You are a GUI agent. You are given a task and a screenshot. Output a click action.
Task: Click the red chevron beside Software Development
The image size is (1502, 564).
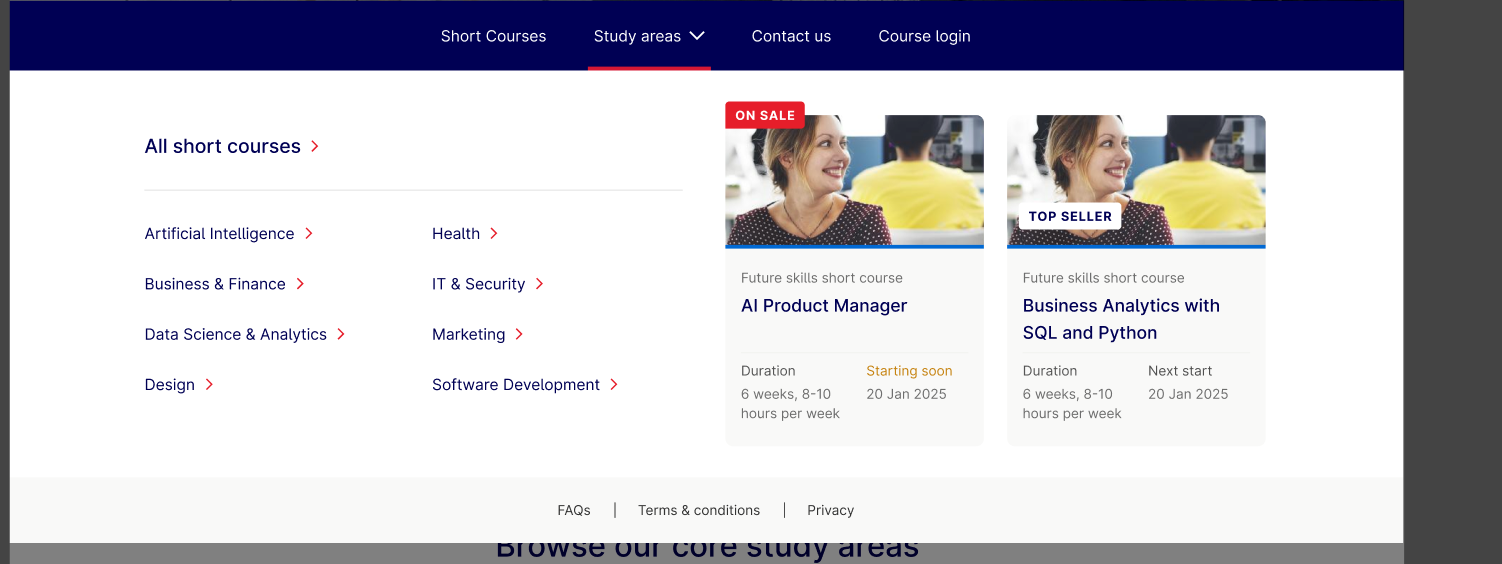[614, 385]
